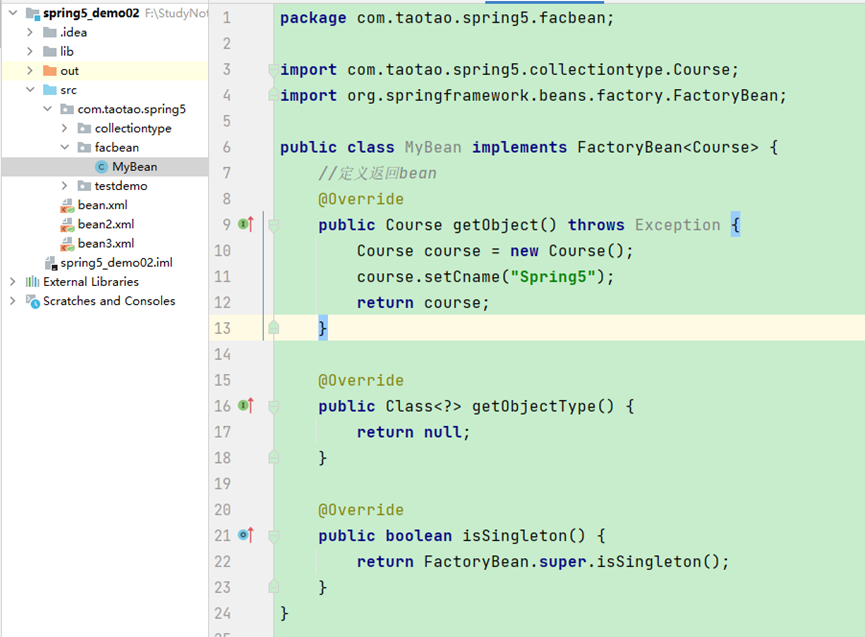Fold the getObjectType method body
This screenshot has height=637, width=865.
[273, 406]
